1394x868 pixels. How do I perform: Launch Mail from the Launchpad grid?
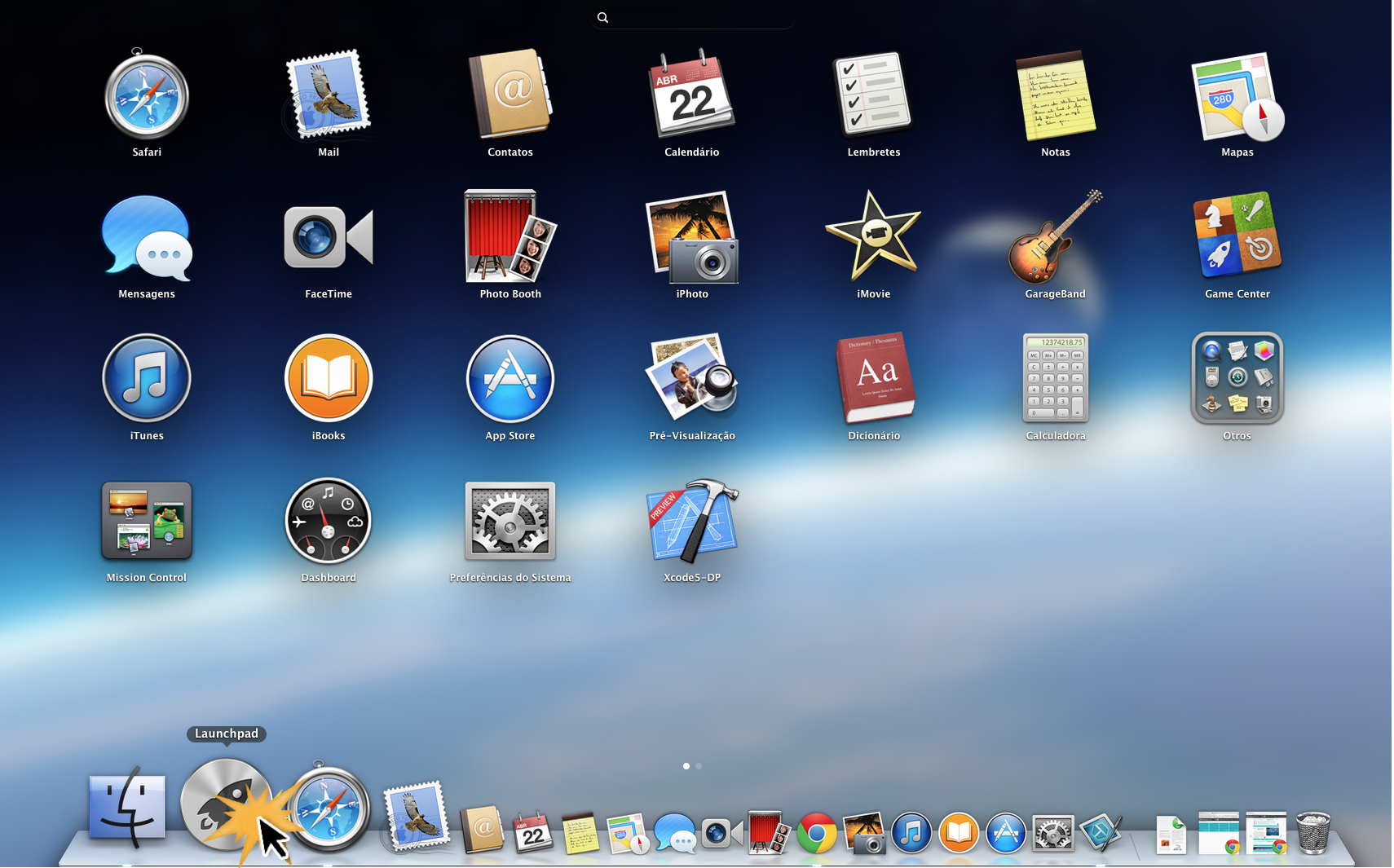point(329,95)
